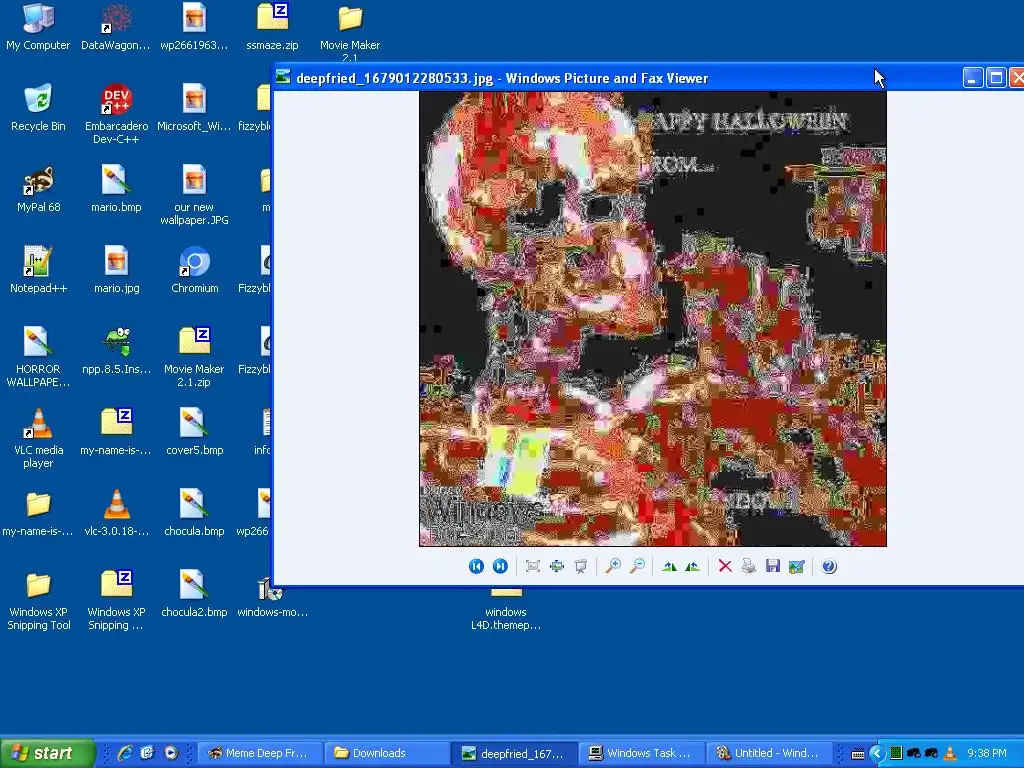Go to the previous image in the viewer
The width and height of the screenshot is (1024, 768).
(x=476, y=566)
